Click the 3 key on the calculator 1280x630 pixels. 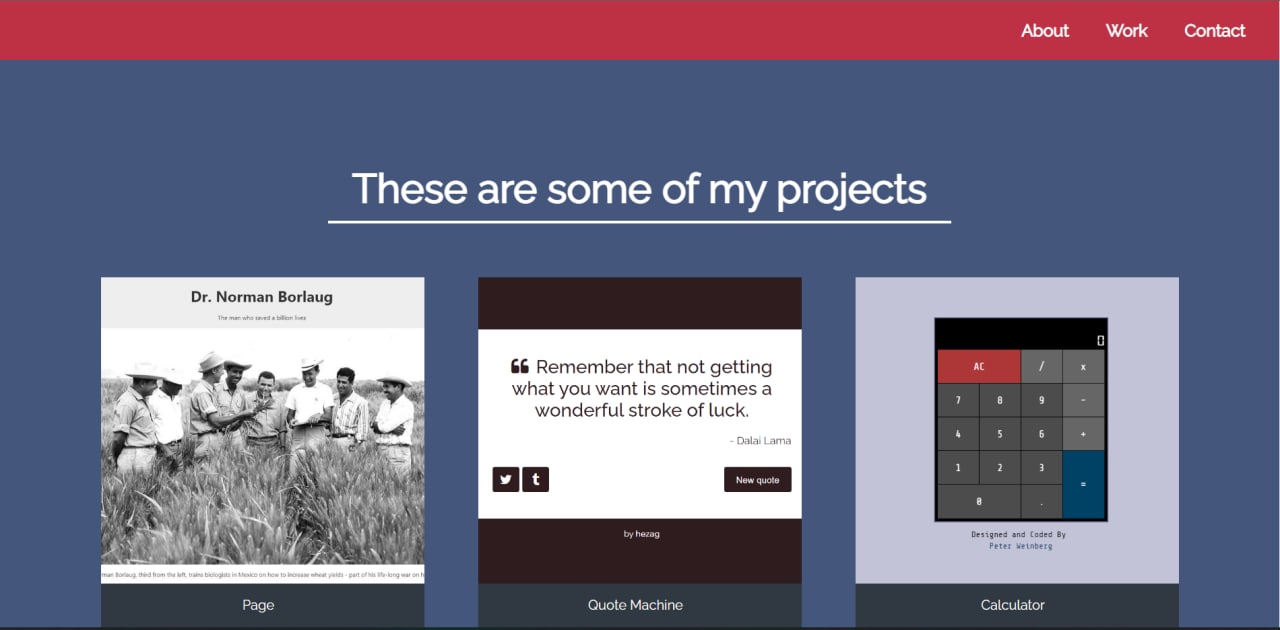click(1041, 467)
